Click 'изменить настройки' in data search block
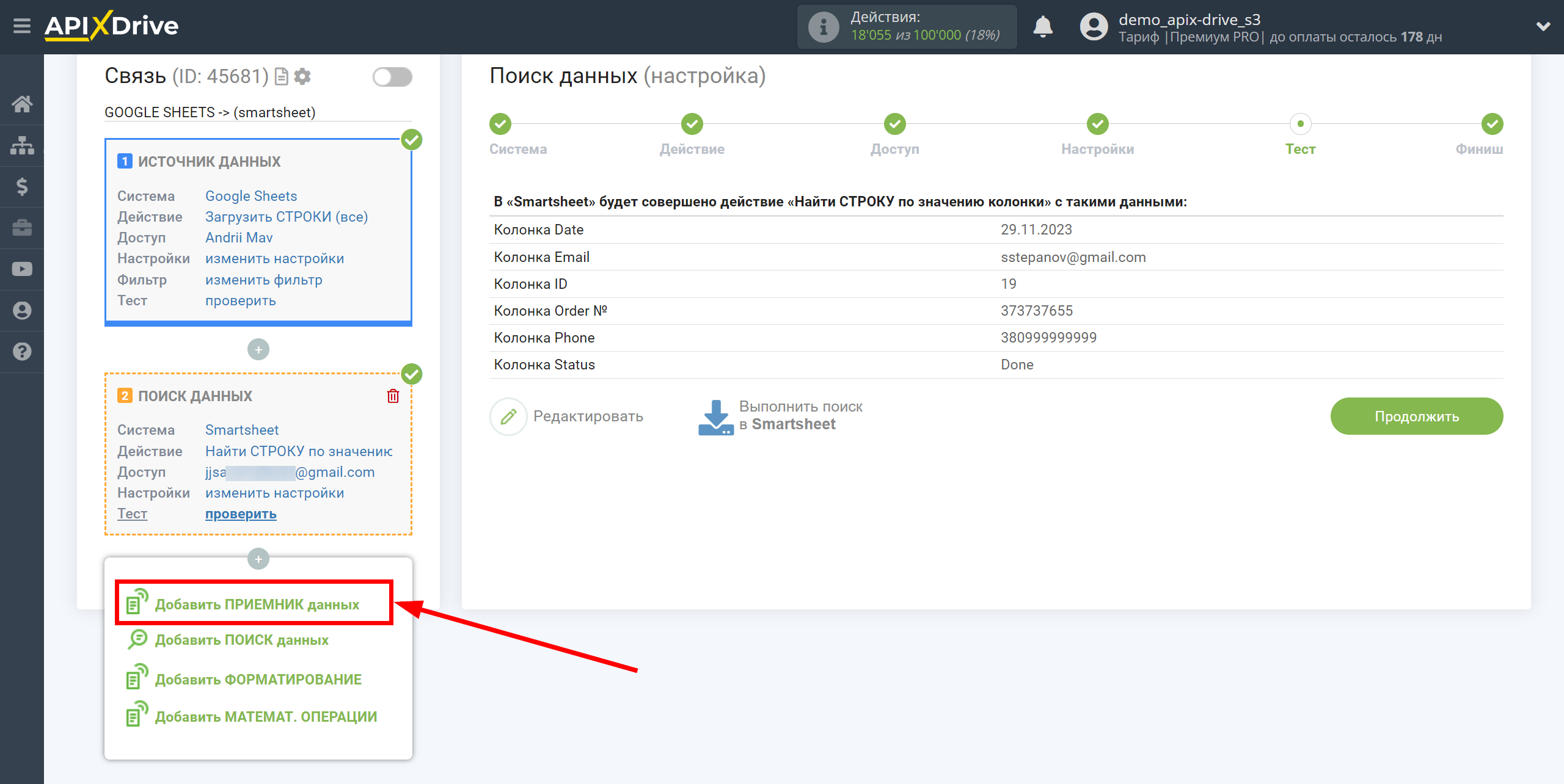The width and height of the screenshot is (1564, 784). [274, 493]
